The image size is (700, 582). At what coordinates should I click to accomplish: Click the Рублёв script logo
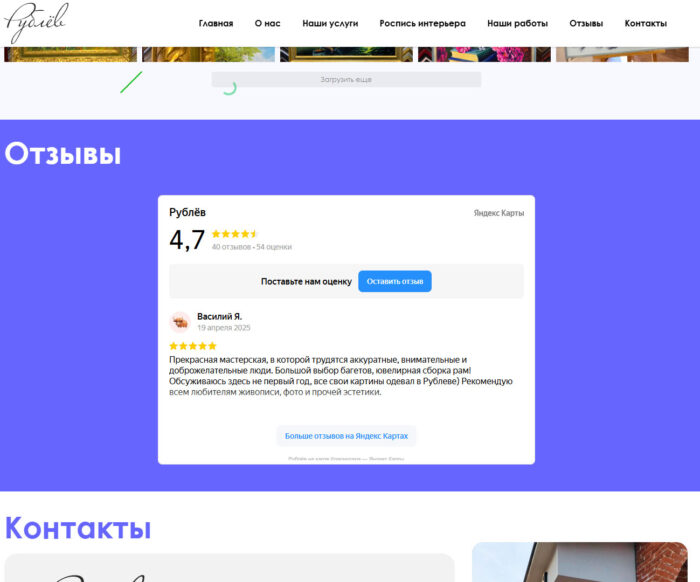pyautogui.click(x=37, y=22)
